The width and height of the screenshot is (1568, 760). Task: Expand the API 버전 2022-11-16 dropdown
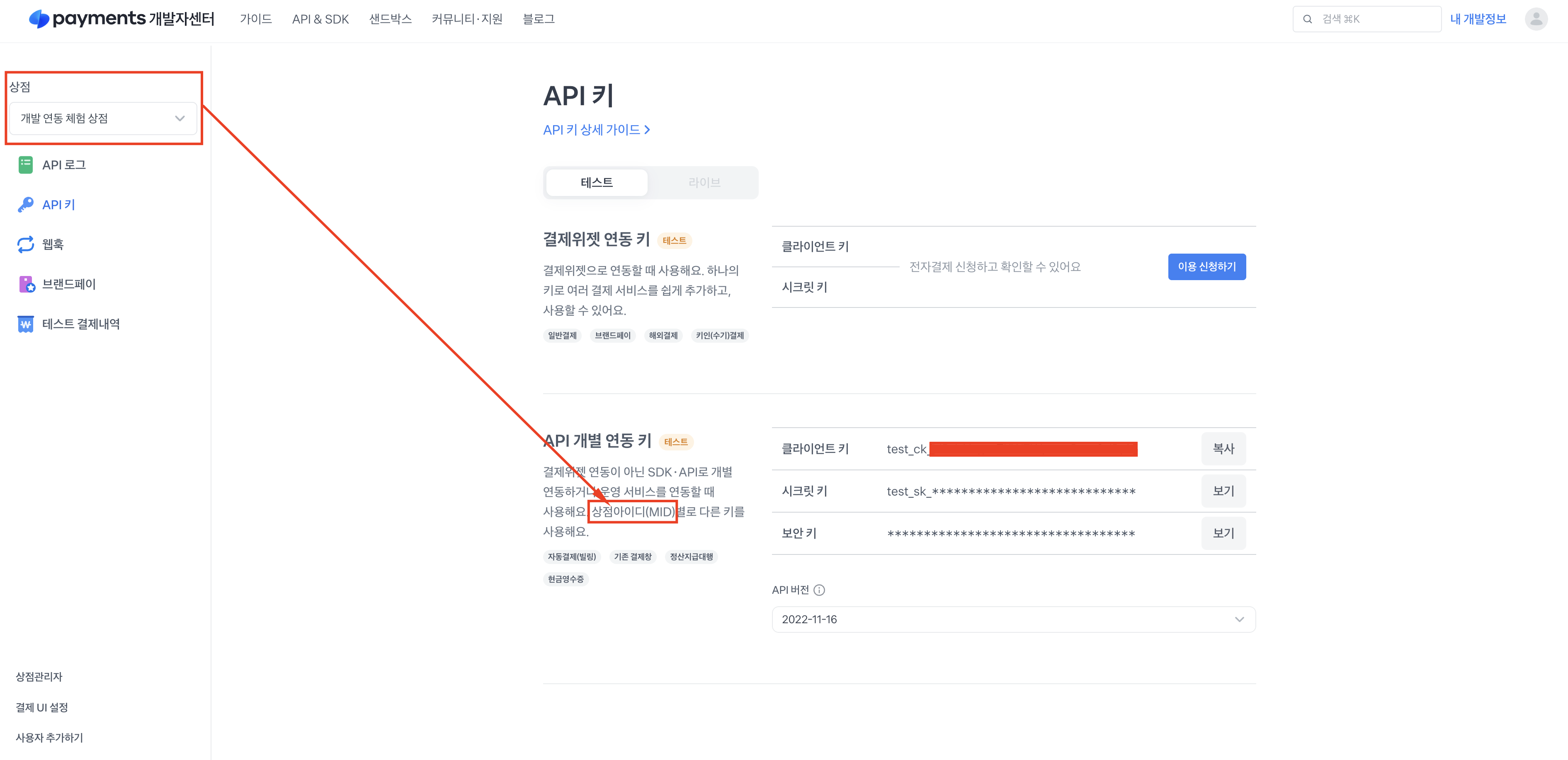point(1013,620)
